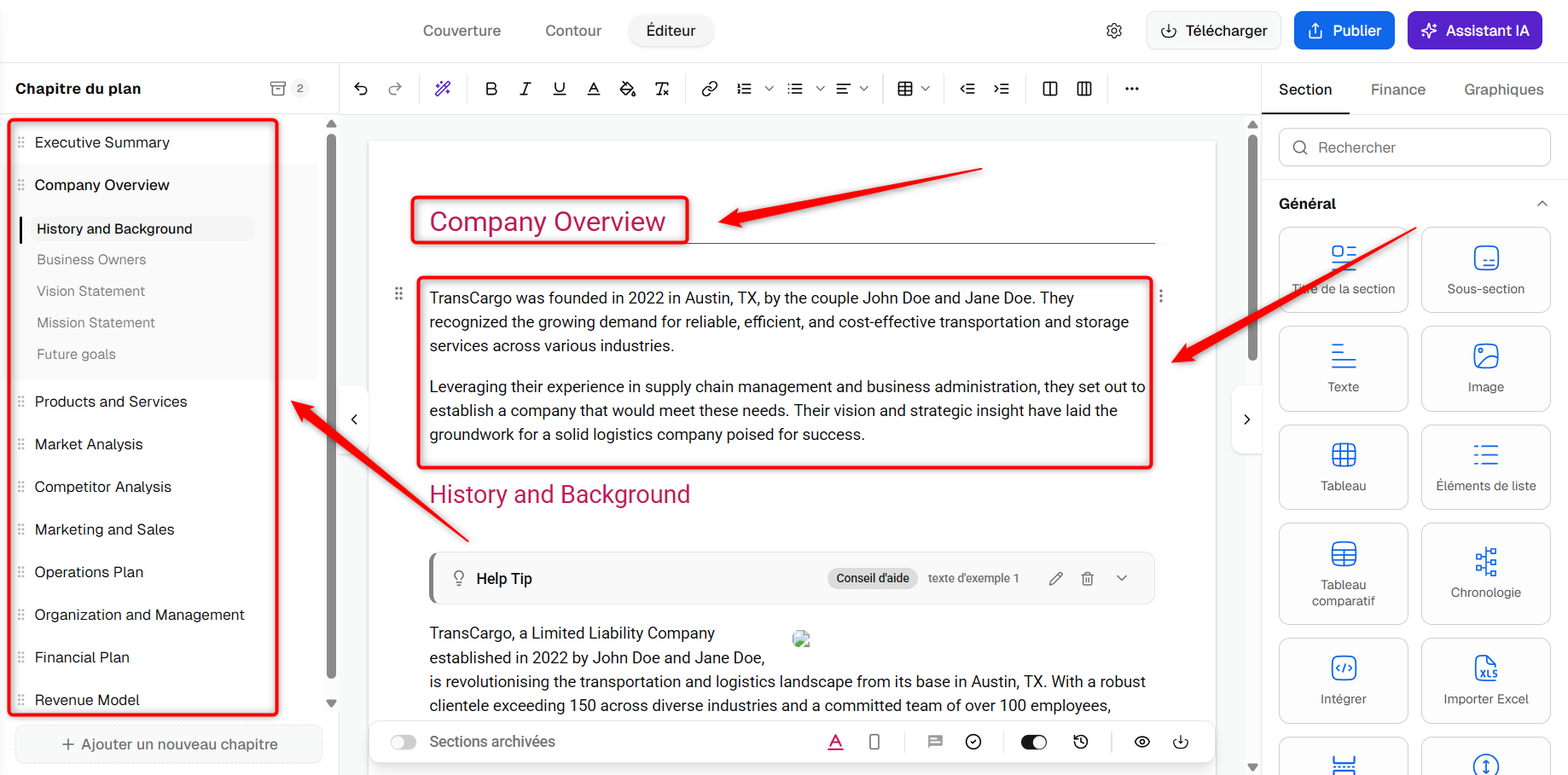
Task: Insert a Tableau block
Action: tap(1344, 467)
